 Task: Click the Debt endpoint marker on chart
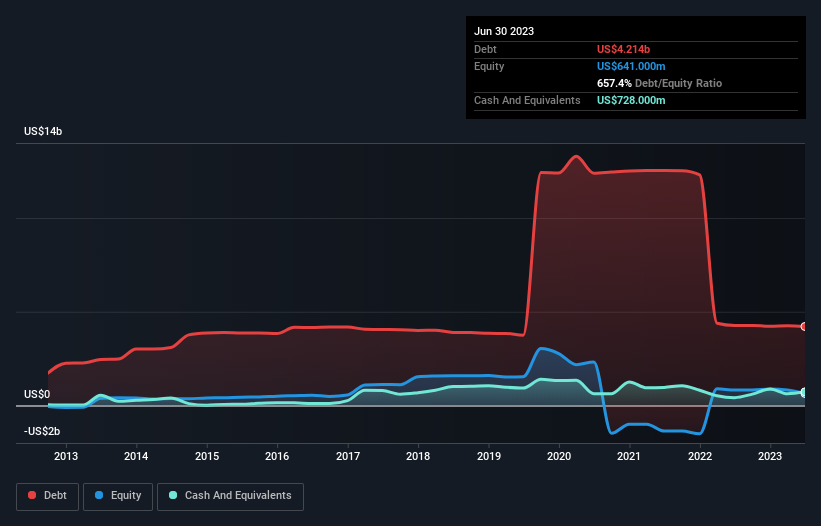click(804, 327)
